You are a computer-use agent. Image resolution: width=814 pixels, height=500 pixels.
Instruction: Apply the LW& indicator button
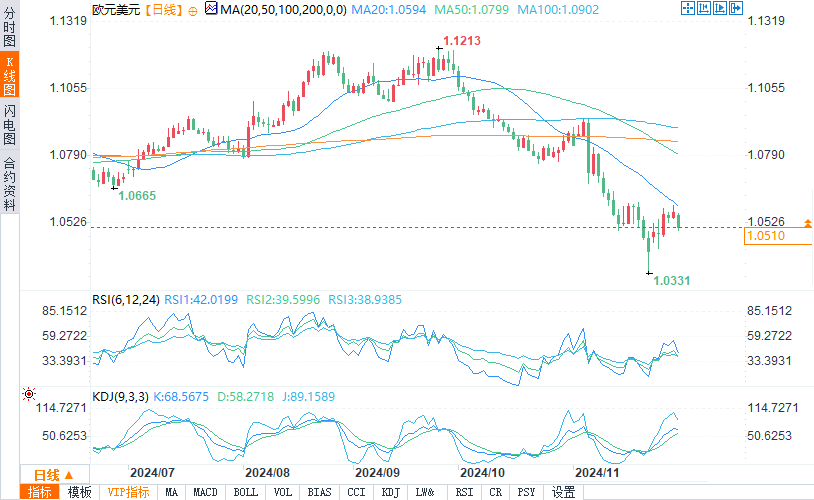[425, 492]
